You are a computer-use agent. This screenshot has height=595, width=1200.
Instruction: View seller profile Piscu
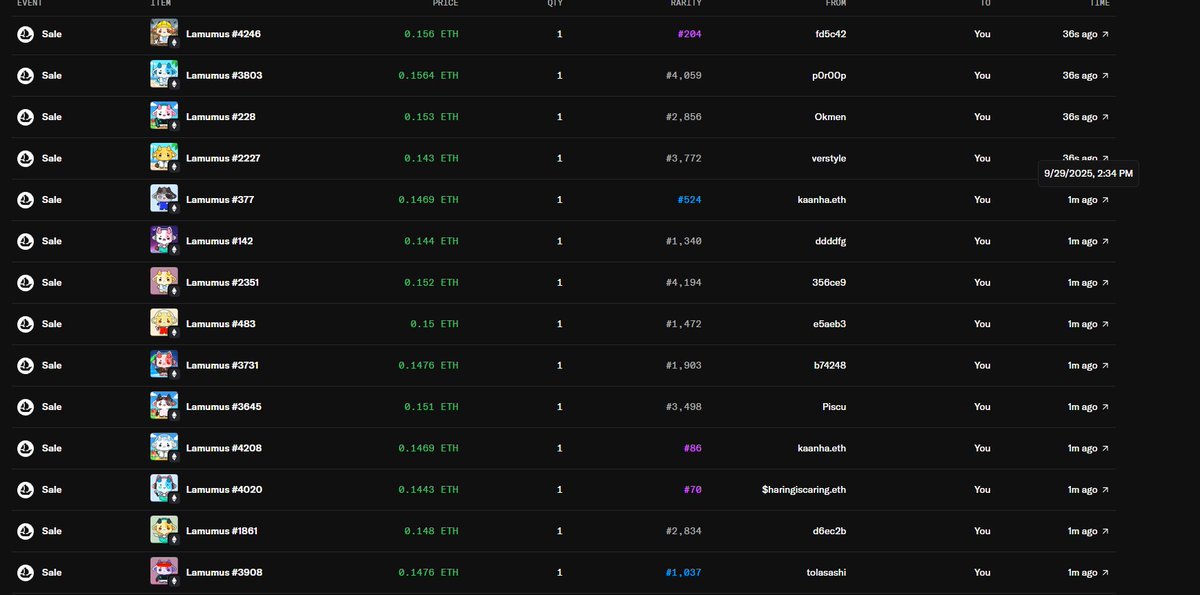(x=834, y=407)
